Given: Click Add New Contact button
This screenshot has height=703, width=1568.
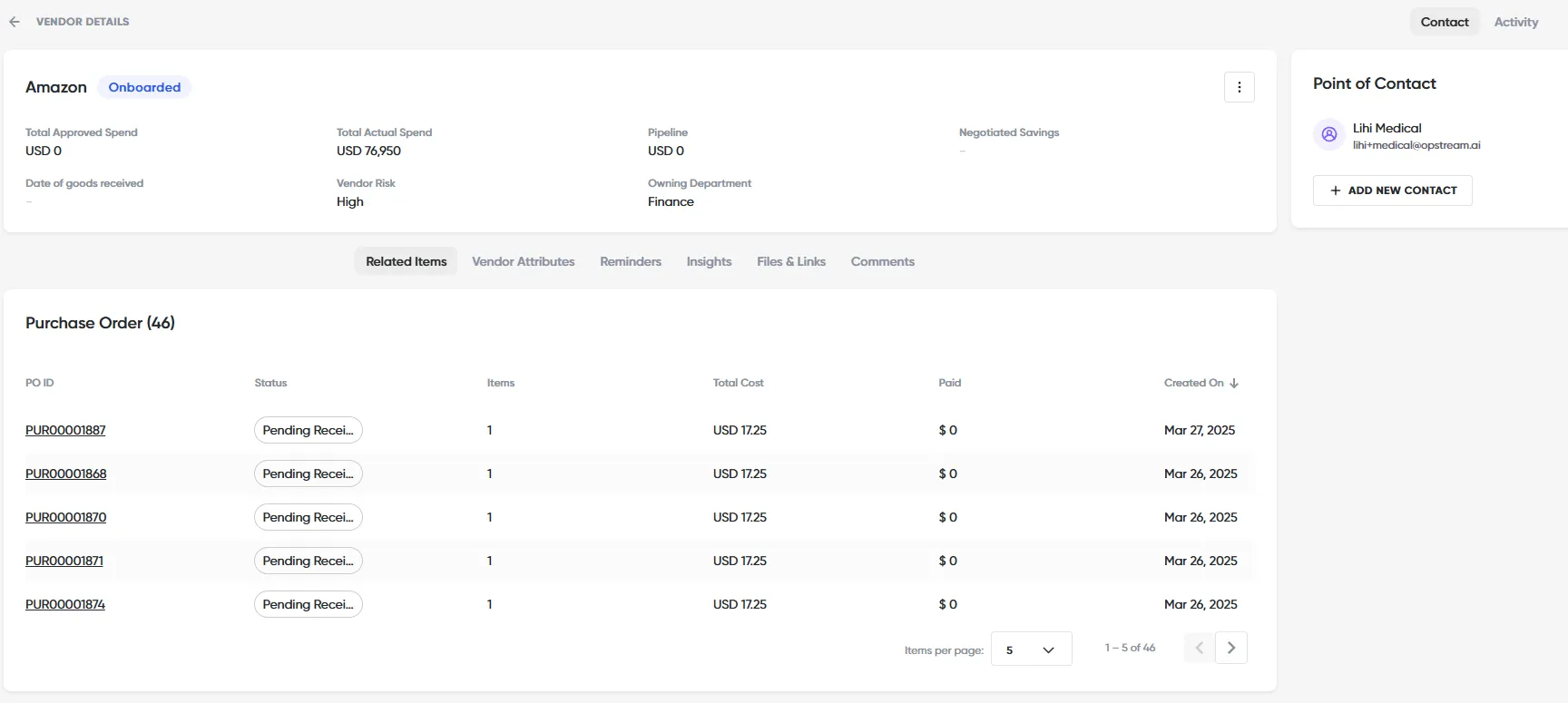Looking at the screenshot, I should [x=1392, y=190].
